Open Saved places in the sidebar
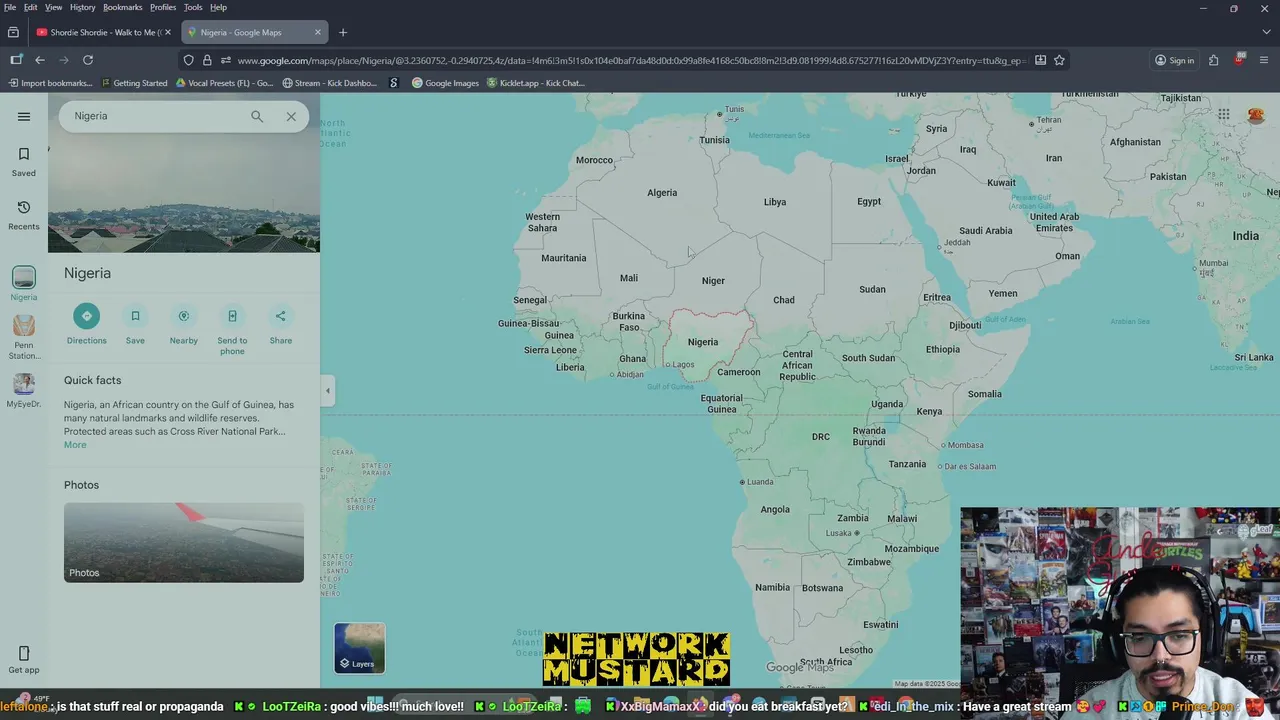This screenshot has width=1280, height=720. [x=24, y=161]
